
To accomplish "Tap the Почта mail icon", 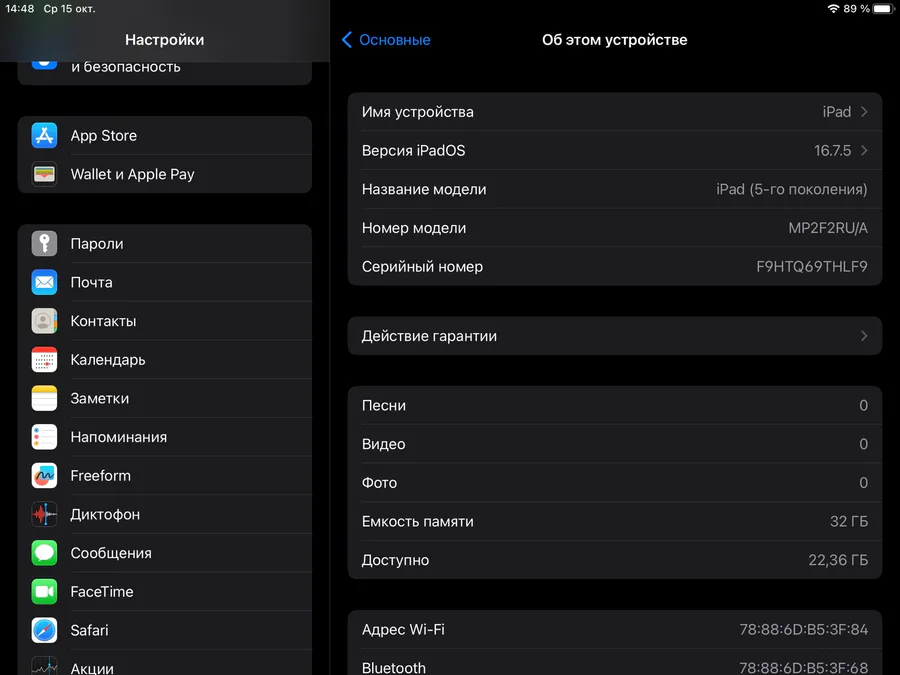I will (44, 282).
